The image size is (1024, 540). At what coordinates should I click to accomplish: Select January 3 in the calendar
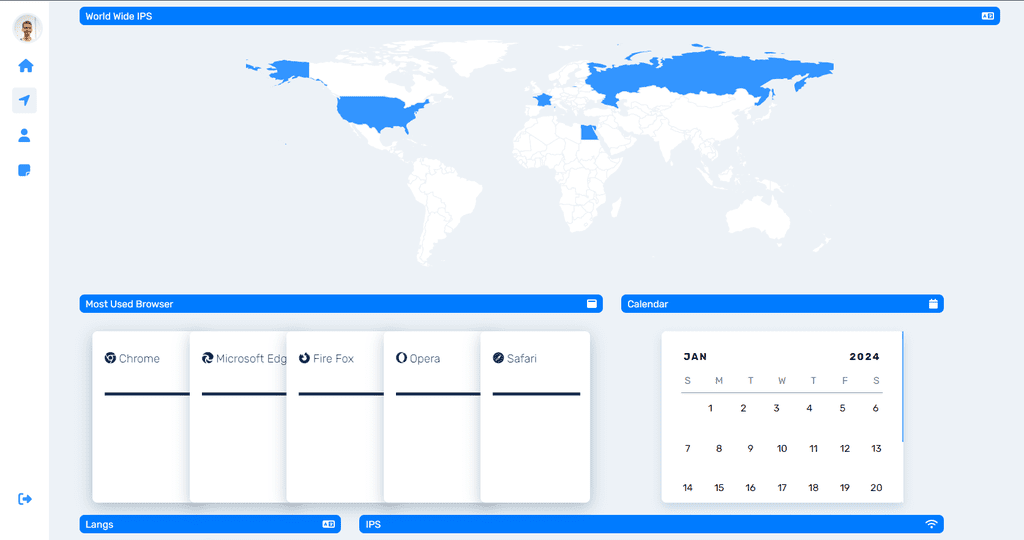pos(776,408)
